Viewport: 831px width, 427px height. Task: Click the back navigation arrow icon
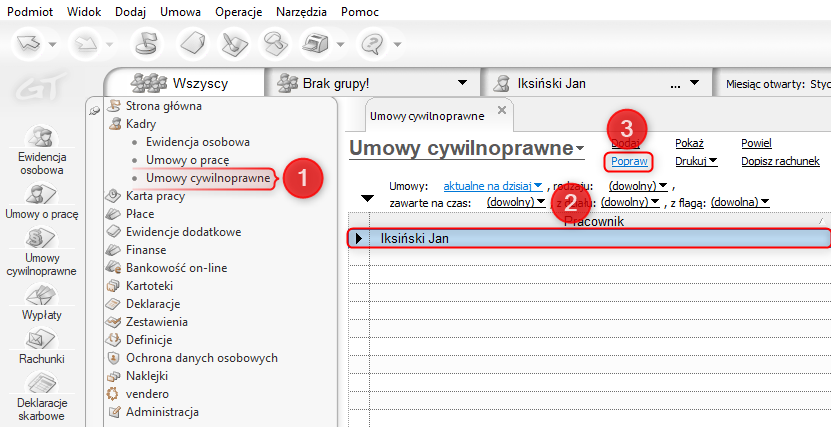tap(29, 44)
